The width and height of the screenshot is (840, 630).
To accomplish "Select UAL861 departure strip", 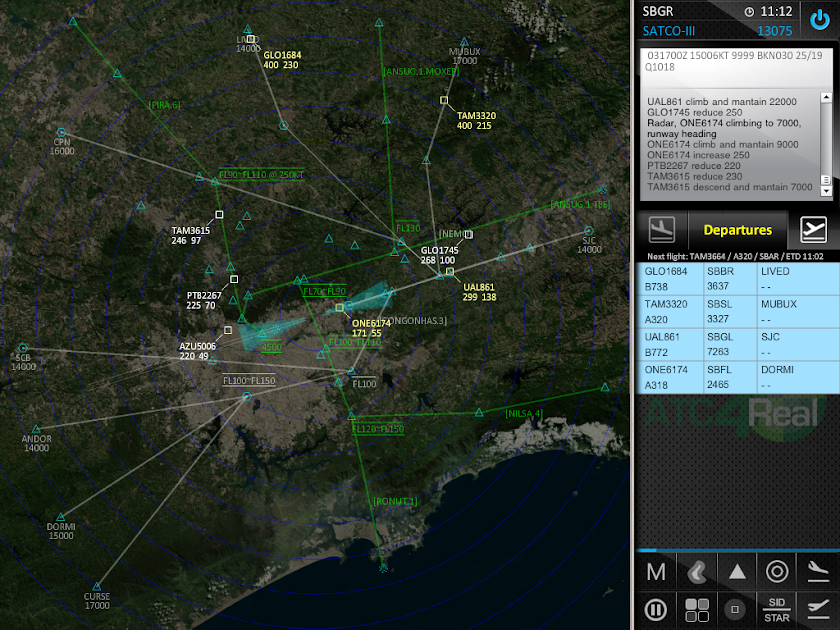I will tap(738, 344).
